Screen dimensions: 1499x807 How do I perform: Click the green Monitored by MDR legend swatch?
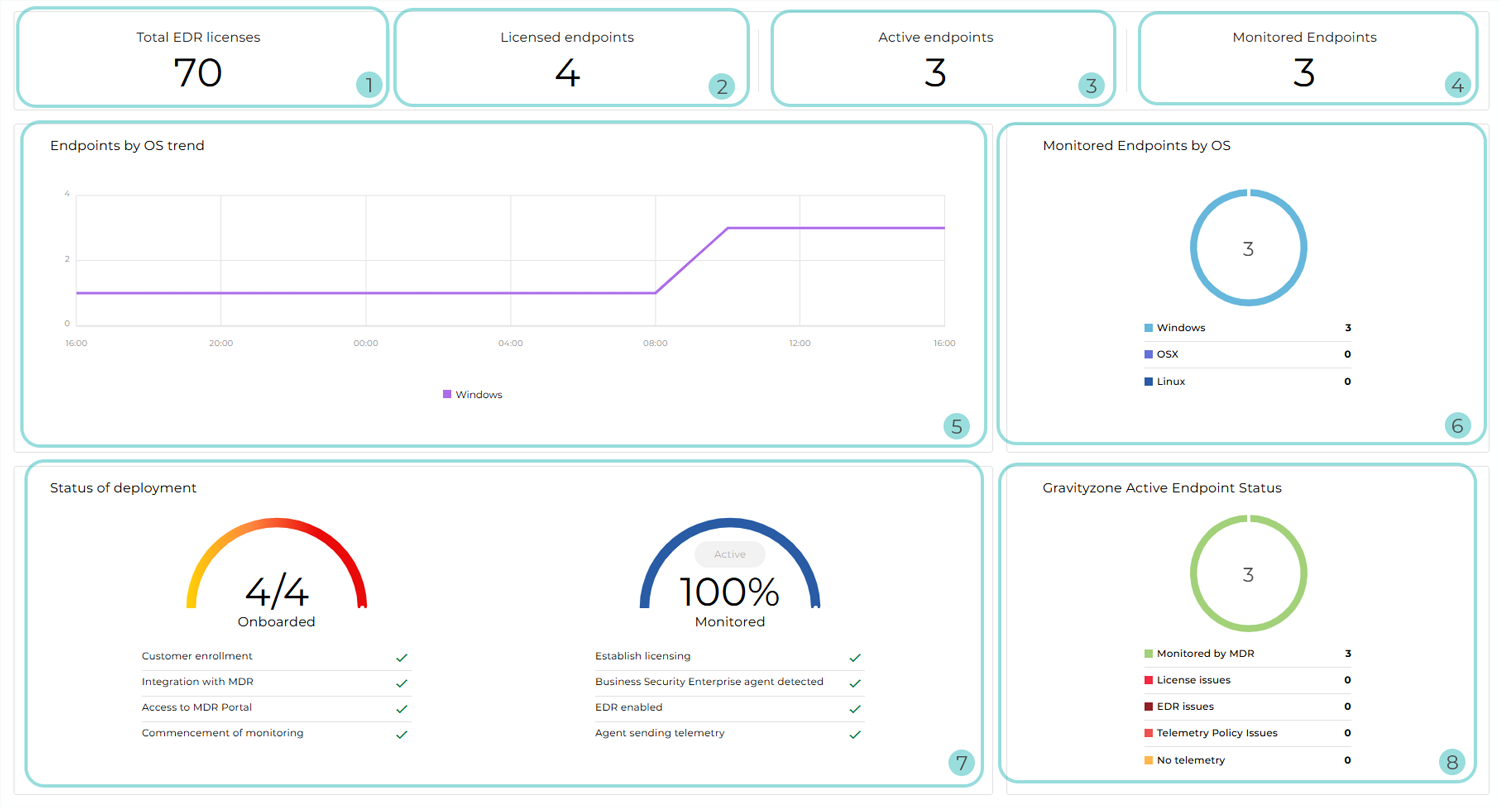(x=1149, y=654)
